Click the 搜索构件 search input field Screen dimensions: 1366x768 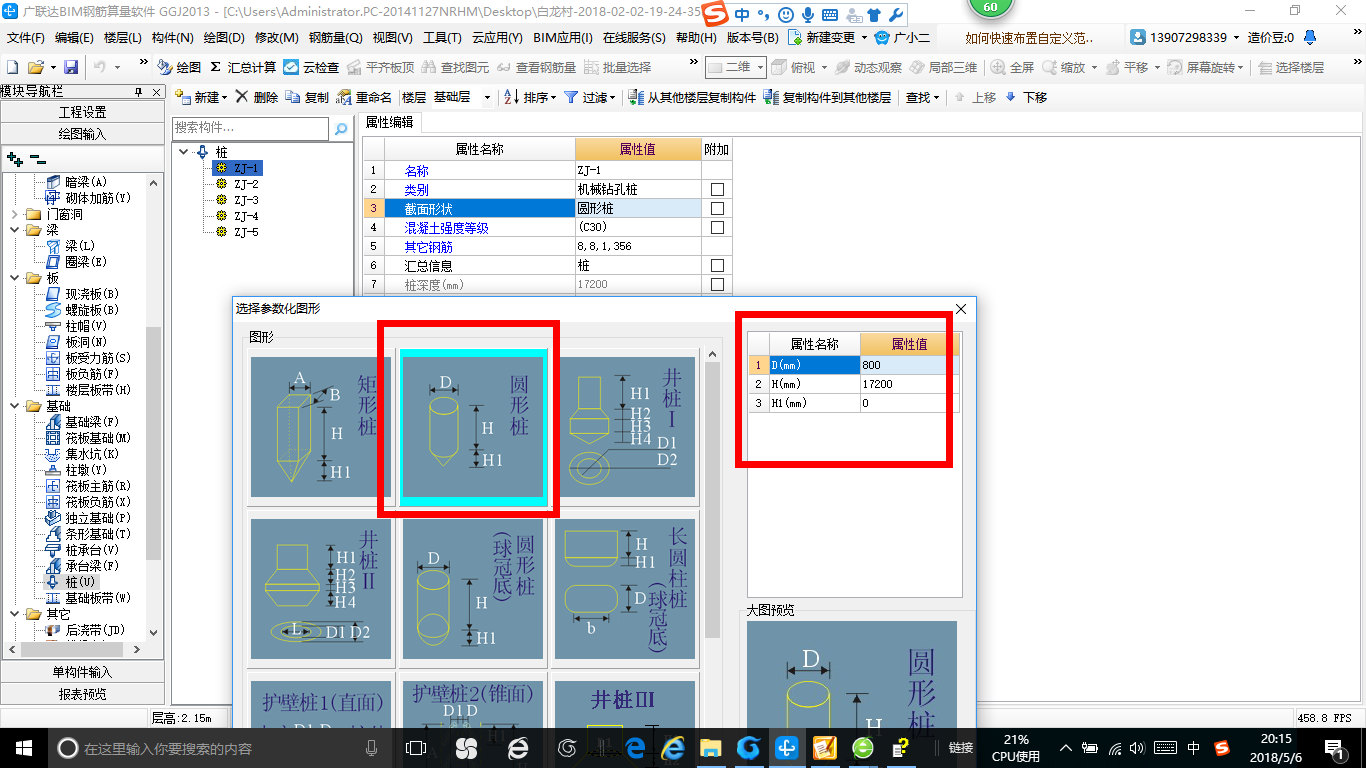pyautogui.click(x=250, y=128)
